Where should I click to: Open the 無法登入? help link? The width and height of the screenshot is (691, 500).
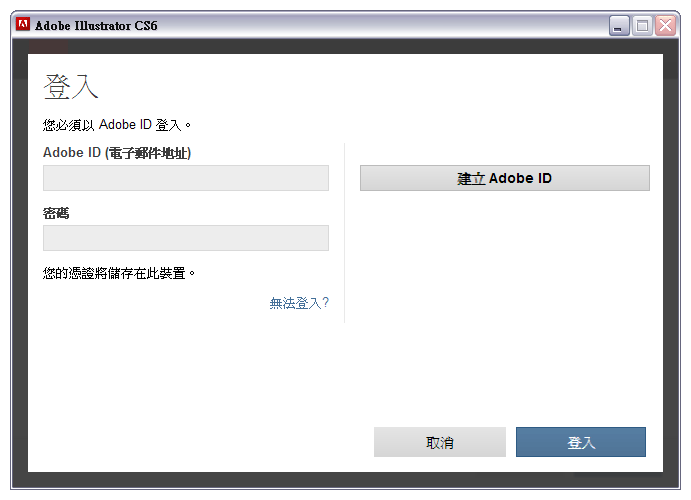(x=299, y=303)
